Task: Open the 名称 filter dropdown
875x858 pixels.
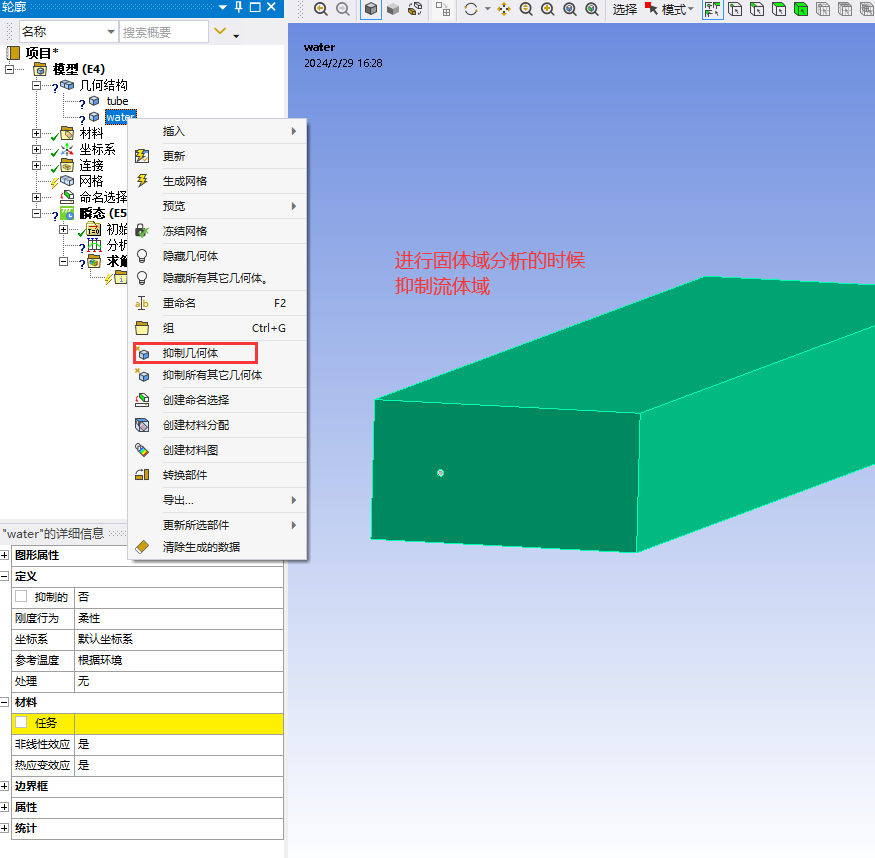Action: coord(110,32)
